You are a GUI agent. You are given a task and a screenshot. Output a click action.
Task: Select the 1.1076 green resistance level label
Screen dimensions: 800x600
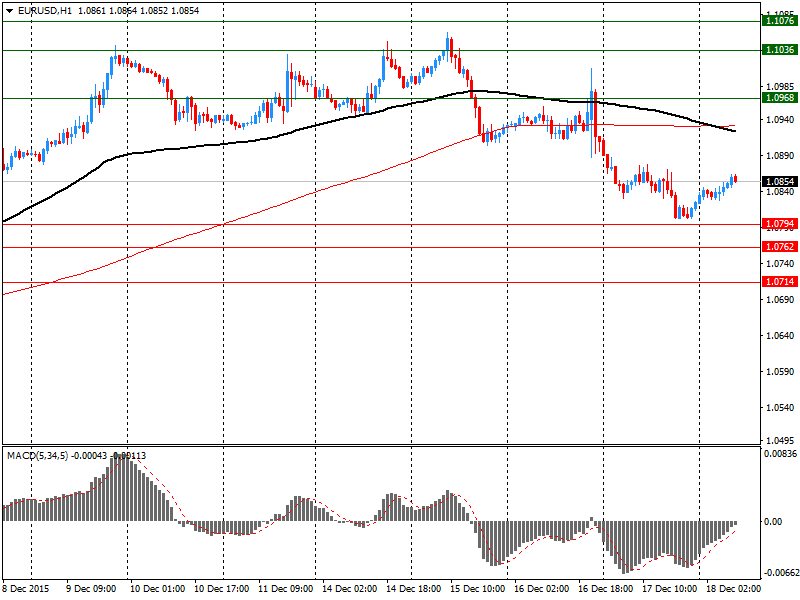[780, 21]
